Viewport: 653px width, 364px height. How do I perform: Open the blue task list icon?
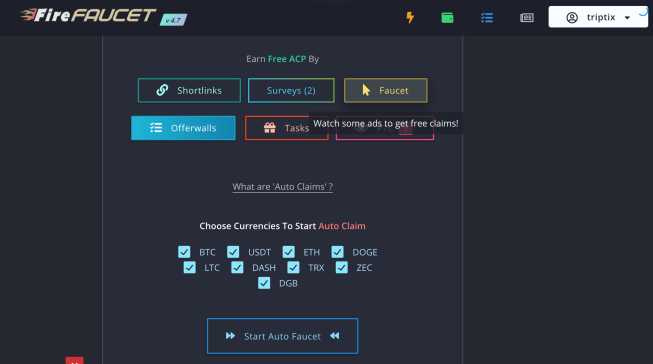(x=487, y=17)
